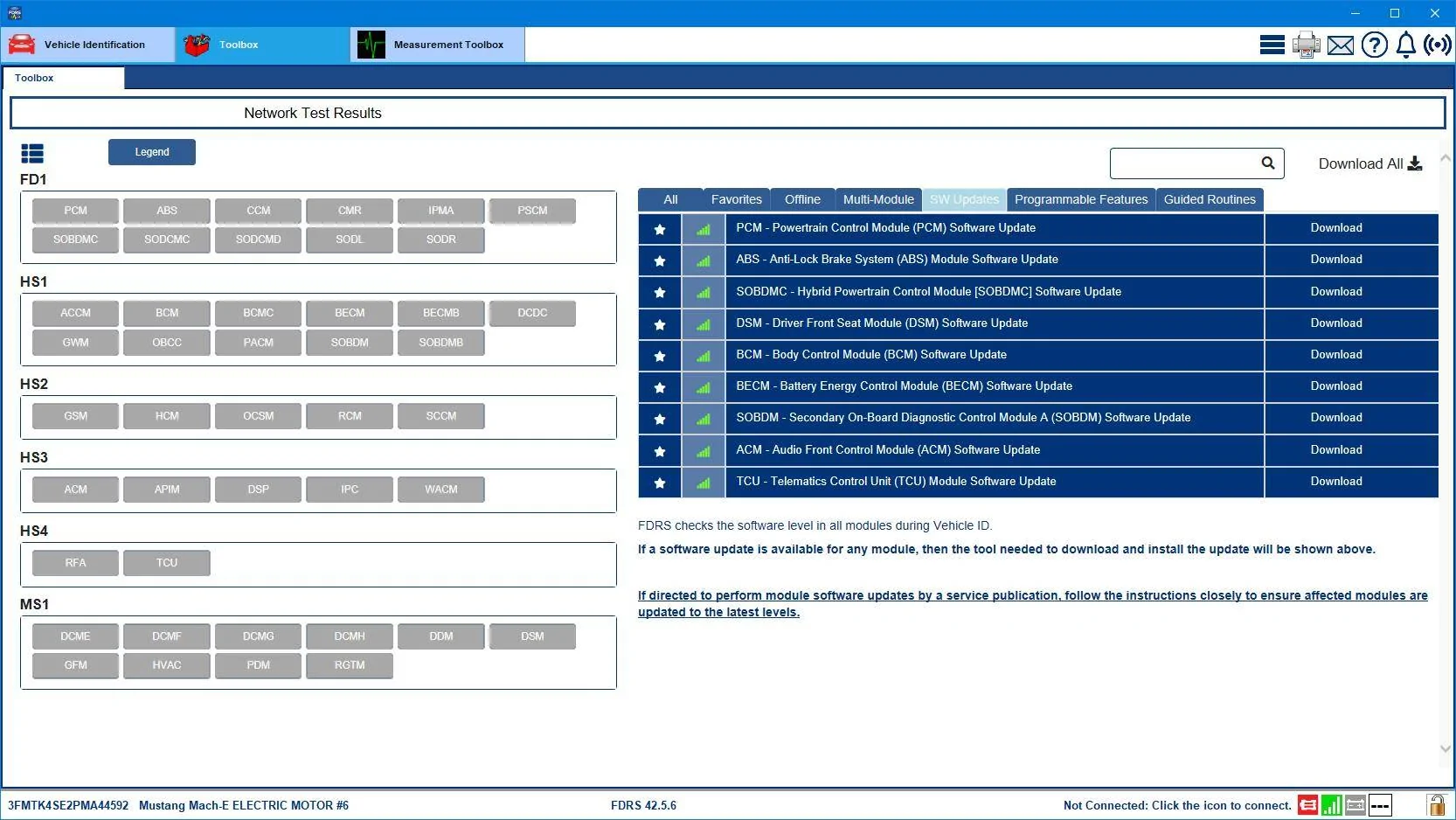Click the green signal bars status icon
Screen dimensions: 1456x820
(x=1331, y=805)
